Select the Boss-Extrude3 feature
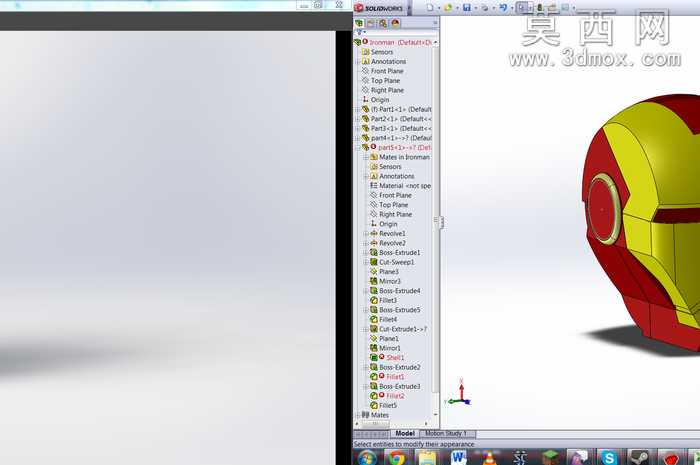 [x=395, y=386]
